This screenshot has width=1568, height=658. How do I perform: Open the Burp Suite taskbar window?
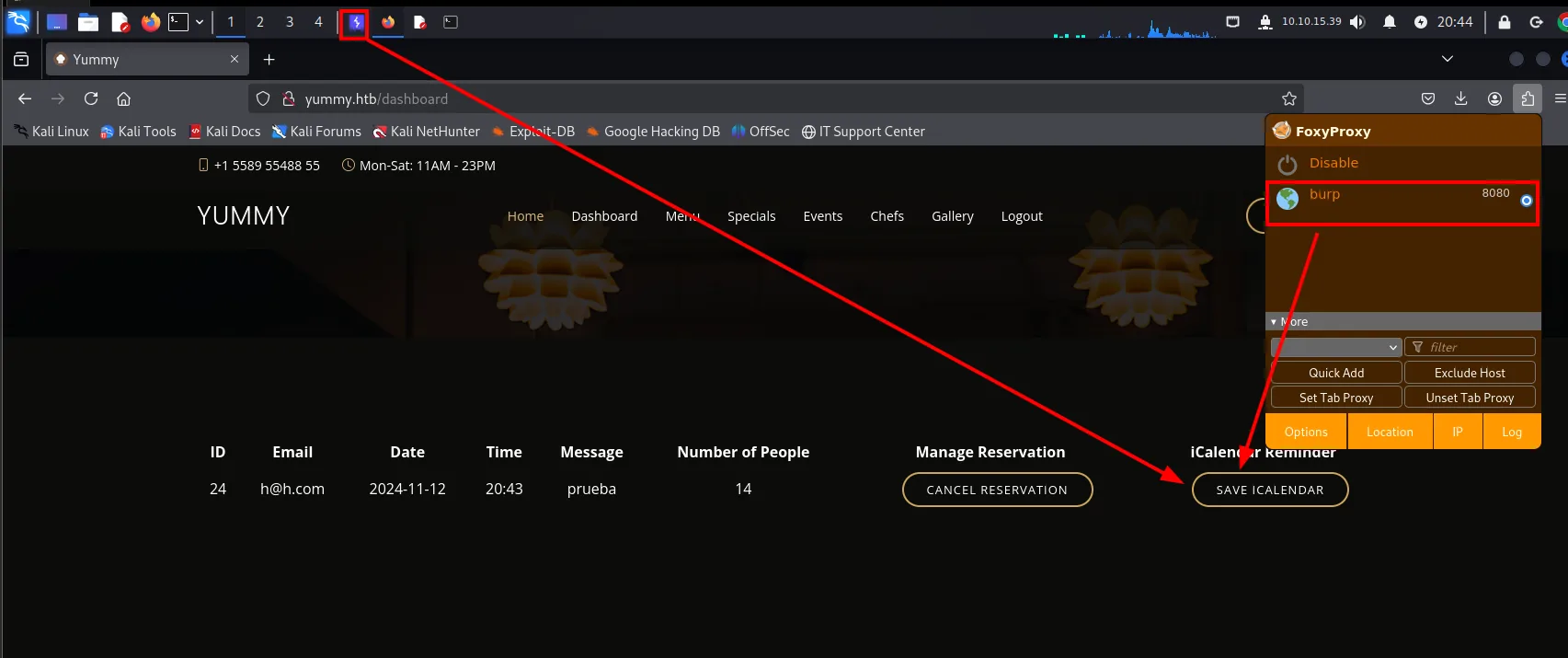click(356, 22)
